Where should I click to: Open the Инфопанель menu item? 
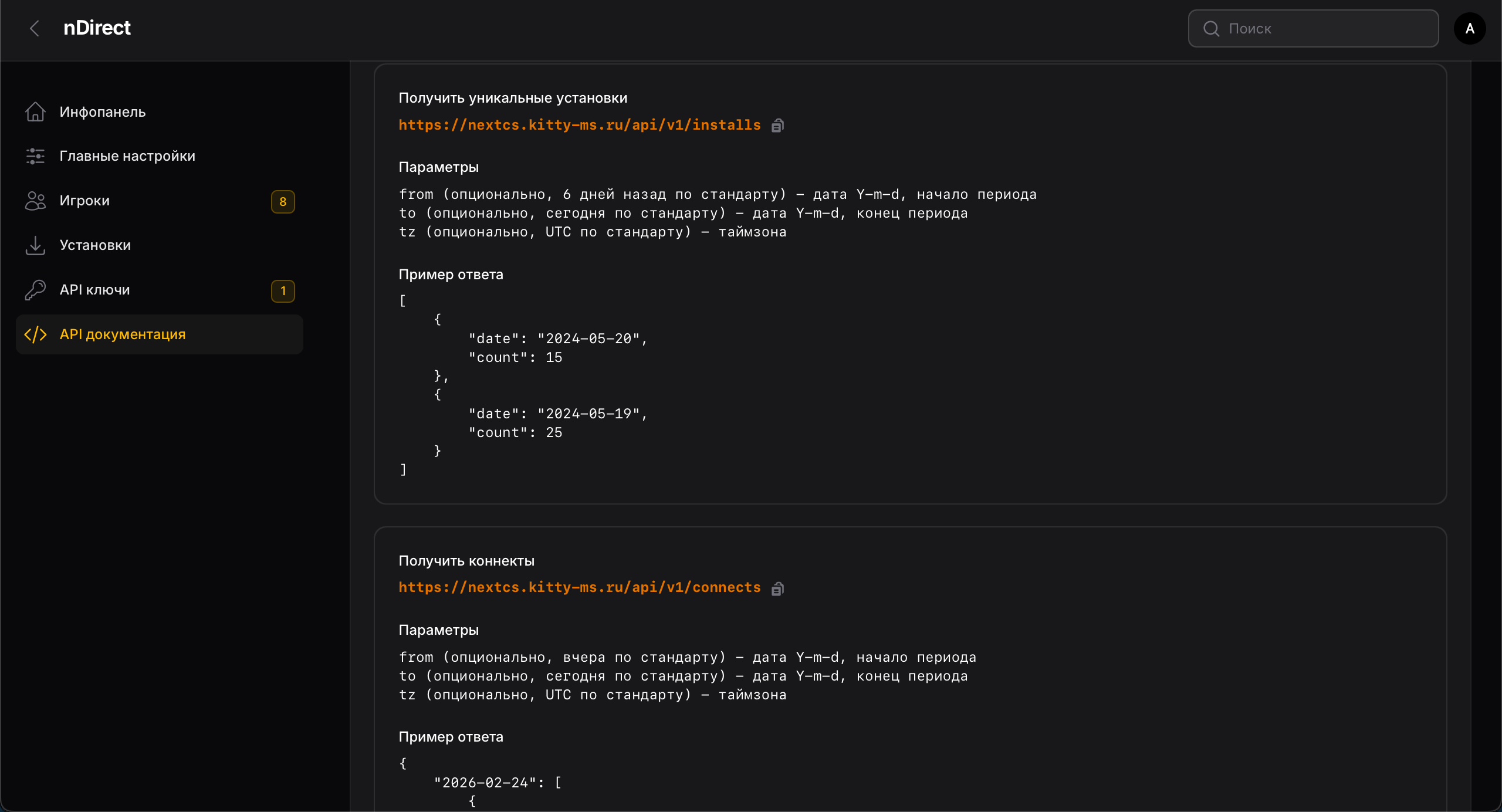pos(103,111)
